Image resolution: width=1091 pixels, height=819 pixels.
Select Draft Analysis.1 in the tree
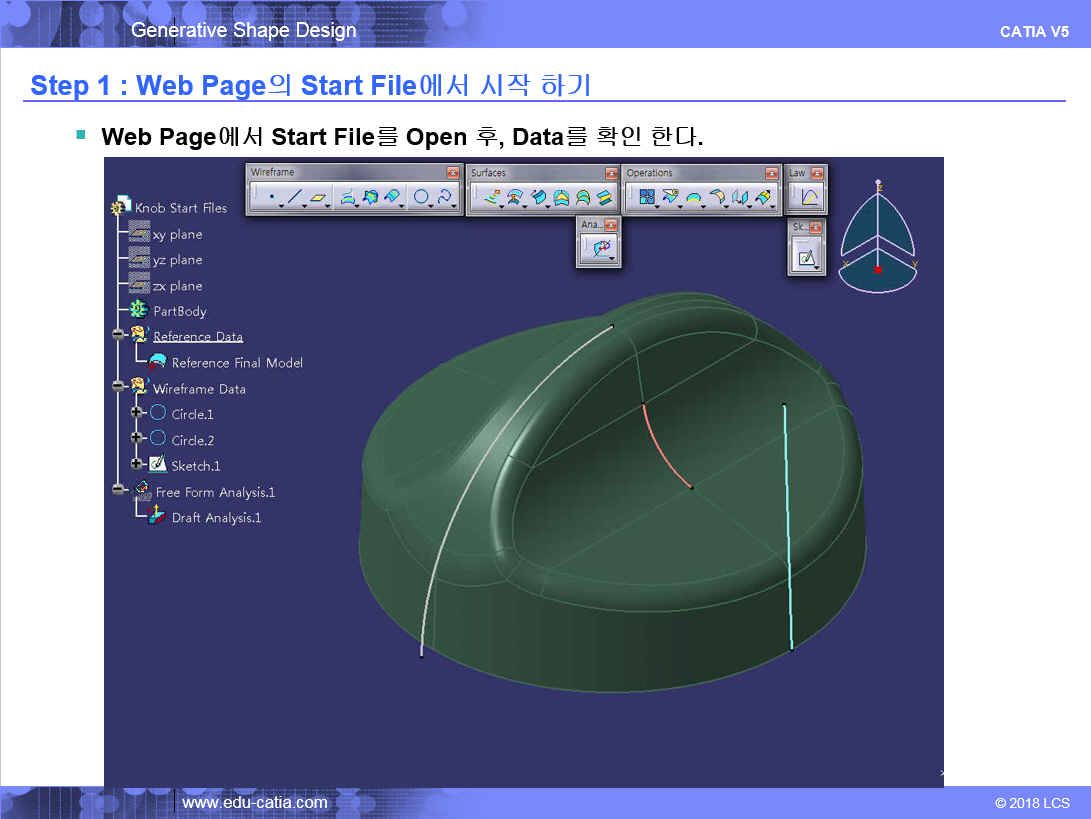point(215,517)
